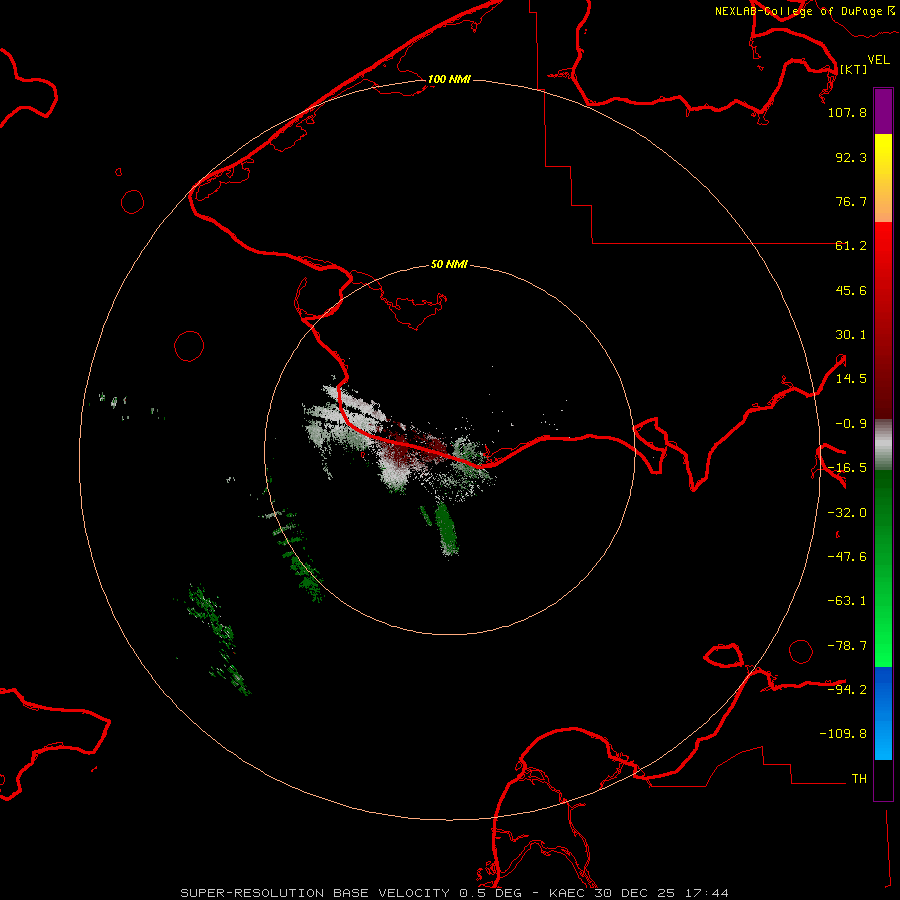Click the 100 NMI range ring label
The width and height of the screenshot is (900, 900).
pos(449,79)
